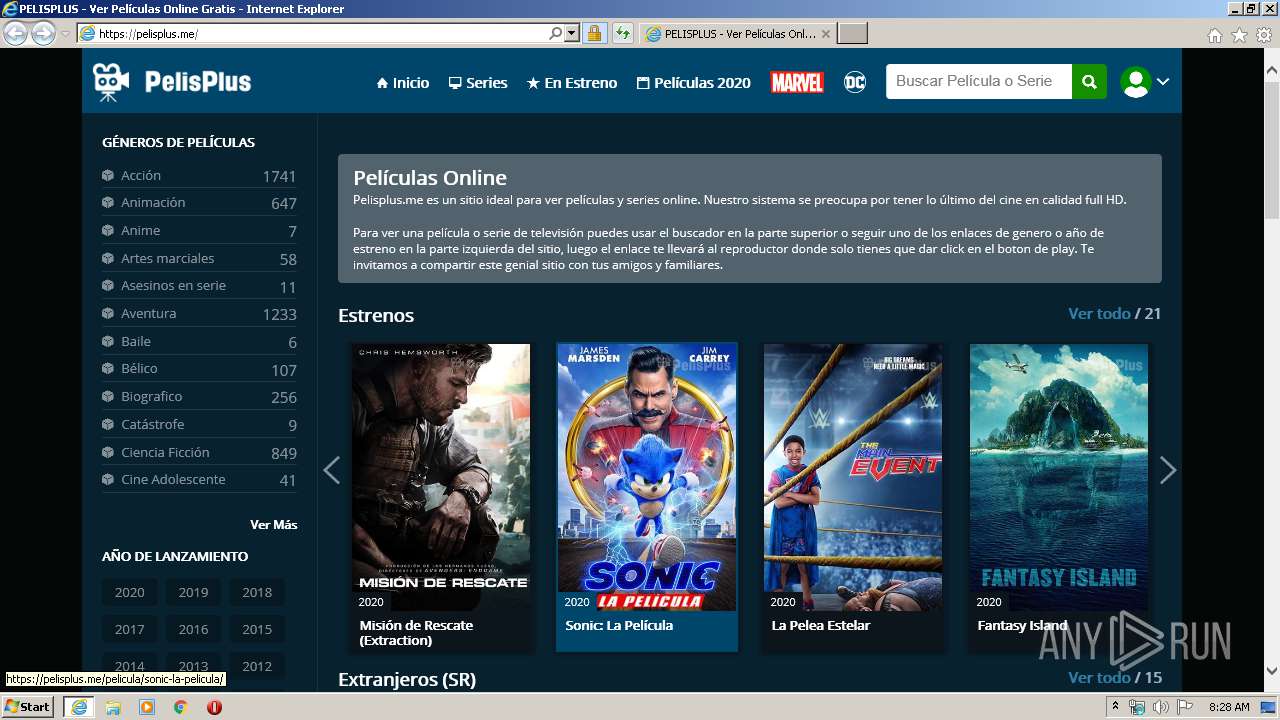Open La Pelea Estelar poster
Image resolution: width=1280 pixels, height=720 pixels.
click(853, 477)
